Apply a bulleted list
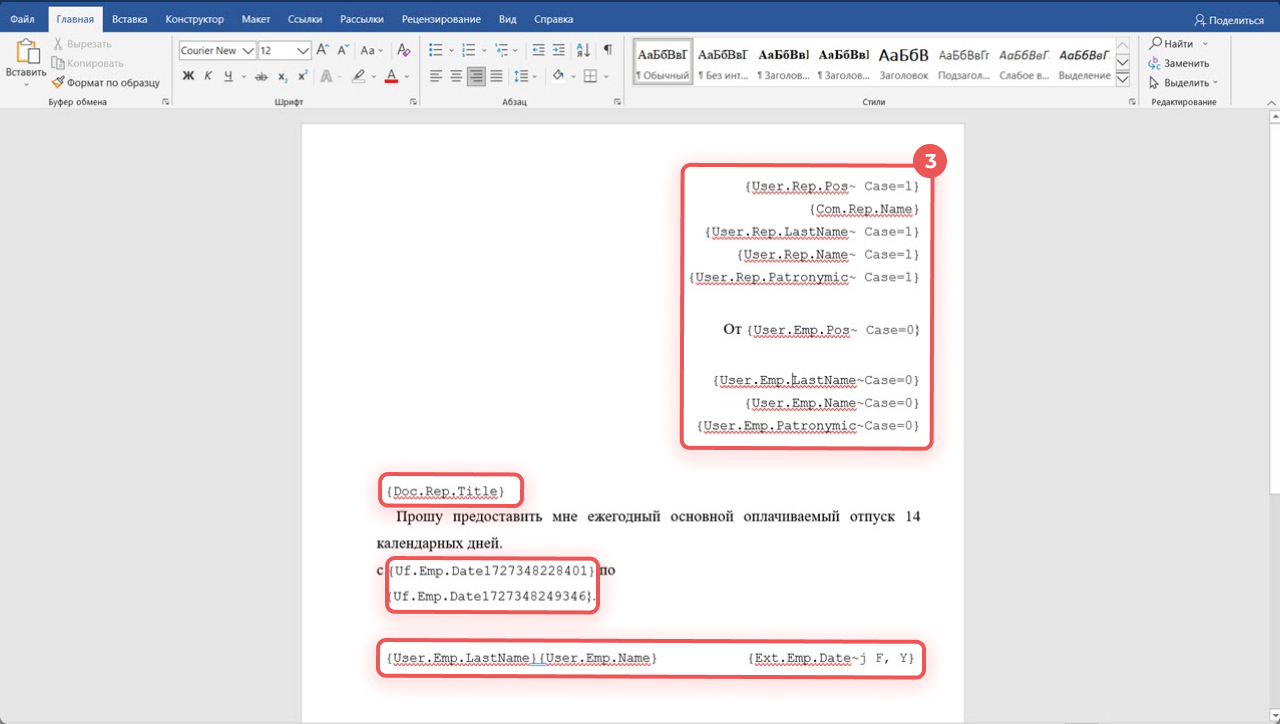Screen dimensions: 1280x724 [x=435, y=50]
